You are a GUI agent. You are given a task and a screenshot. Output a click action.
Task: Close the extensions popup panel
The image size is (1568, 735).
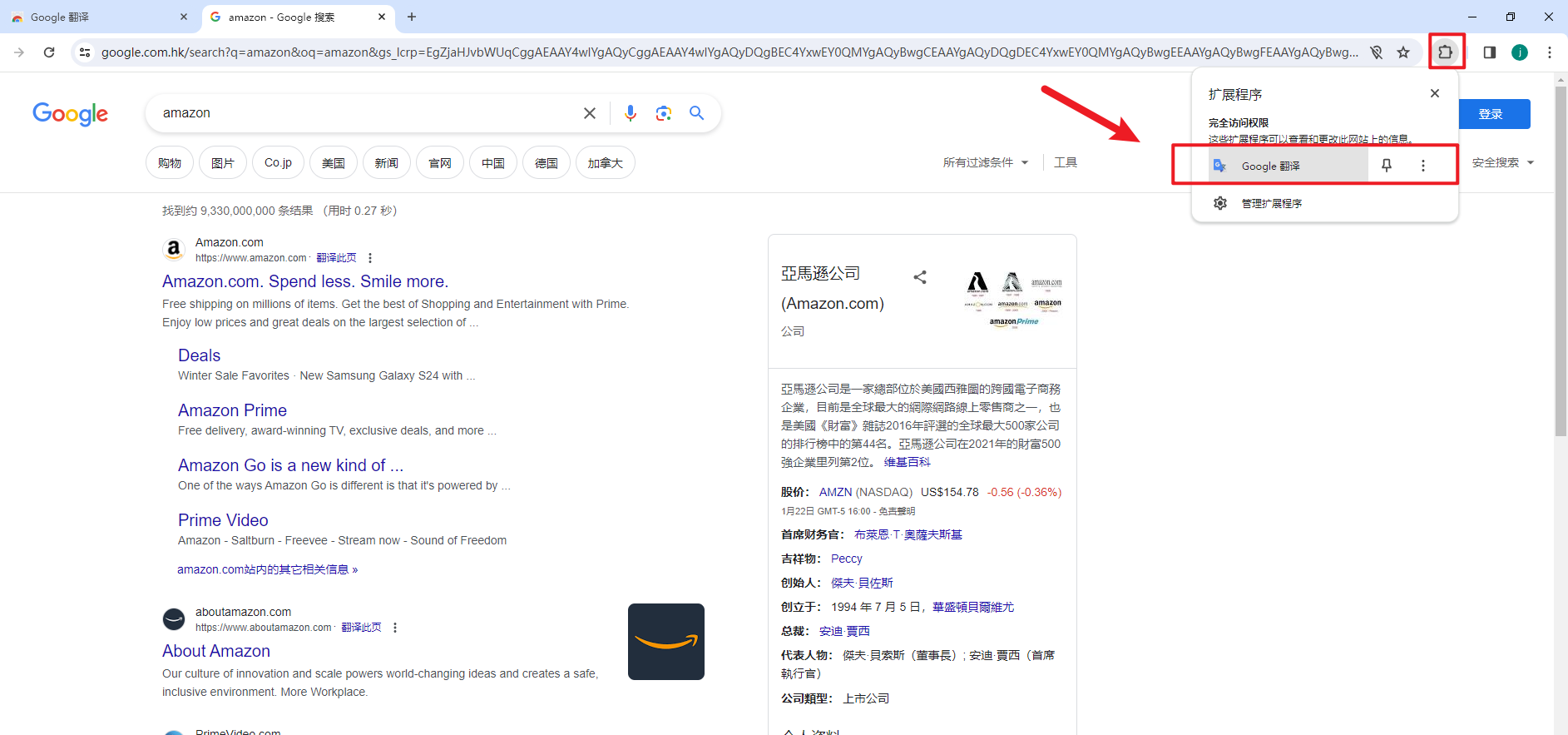(x=1435, y=93)
